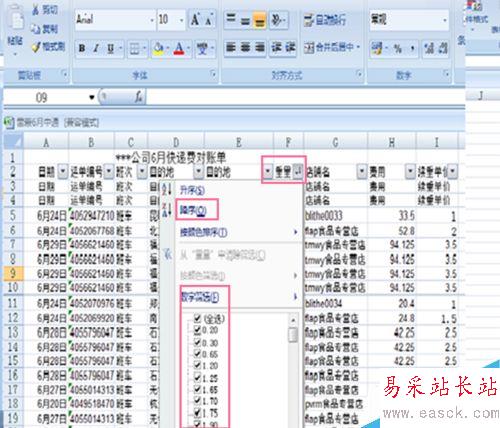Set middle vertical alignment
This screenshot has height=428, width=500.
[x=245, y=20]
